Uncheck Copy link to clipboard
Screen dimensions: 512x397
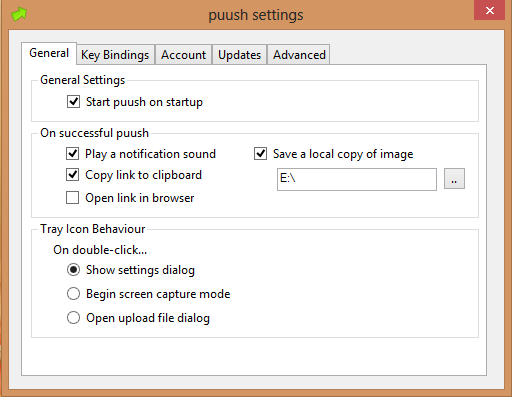coord(73,175)
